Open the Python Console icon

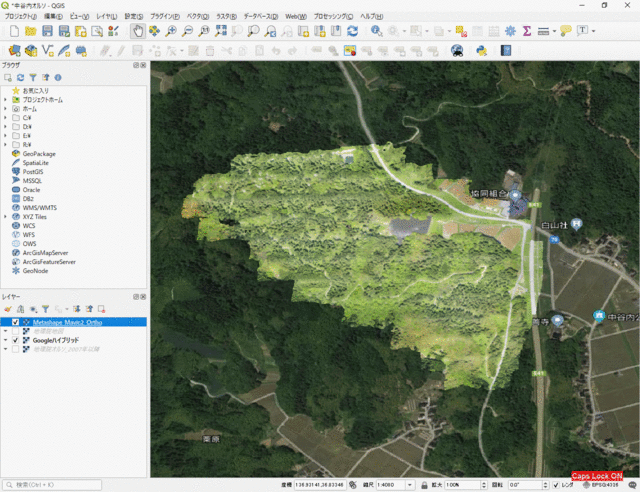point(482,51)
